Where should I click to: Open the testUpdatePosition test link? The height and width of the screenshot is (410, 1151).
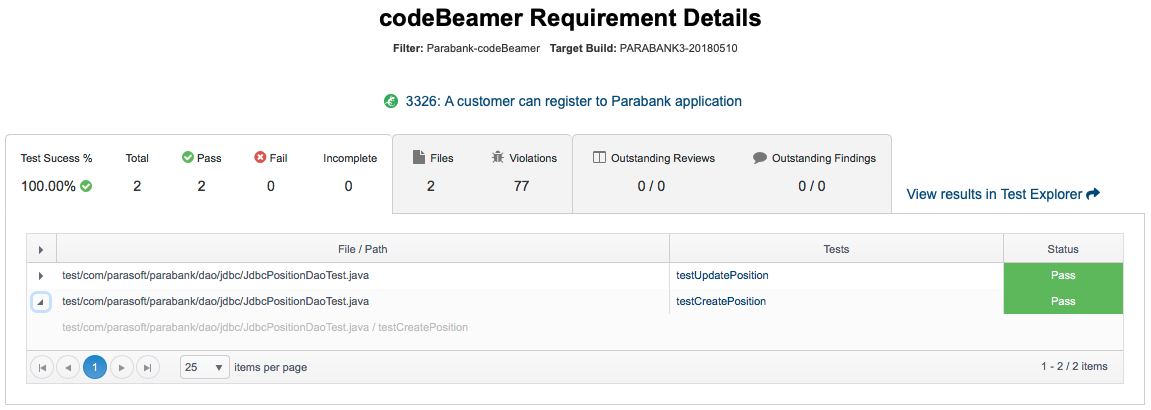click(x=722, y=275)
